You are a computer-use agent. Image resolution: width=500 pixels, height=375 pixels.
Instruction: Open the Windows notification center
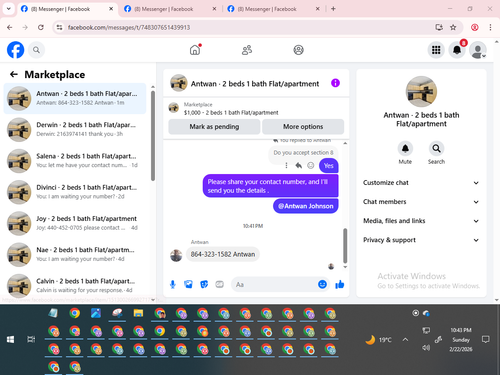486,339
